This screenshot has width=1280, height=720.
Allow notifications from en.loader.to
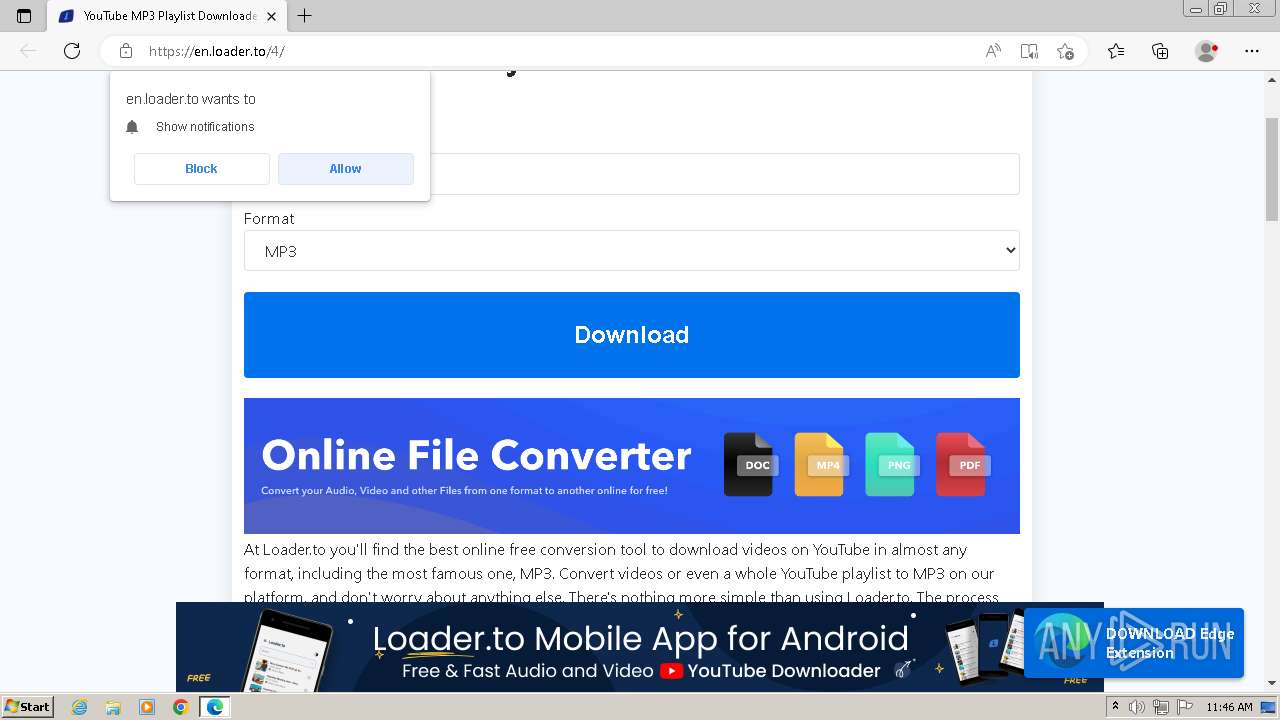click(345, 169)
